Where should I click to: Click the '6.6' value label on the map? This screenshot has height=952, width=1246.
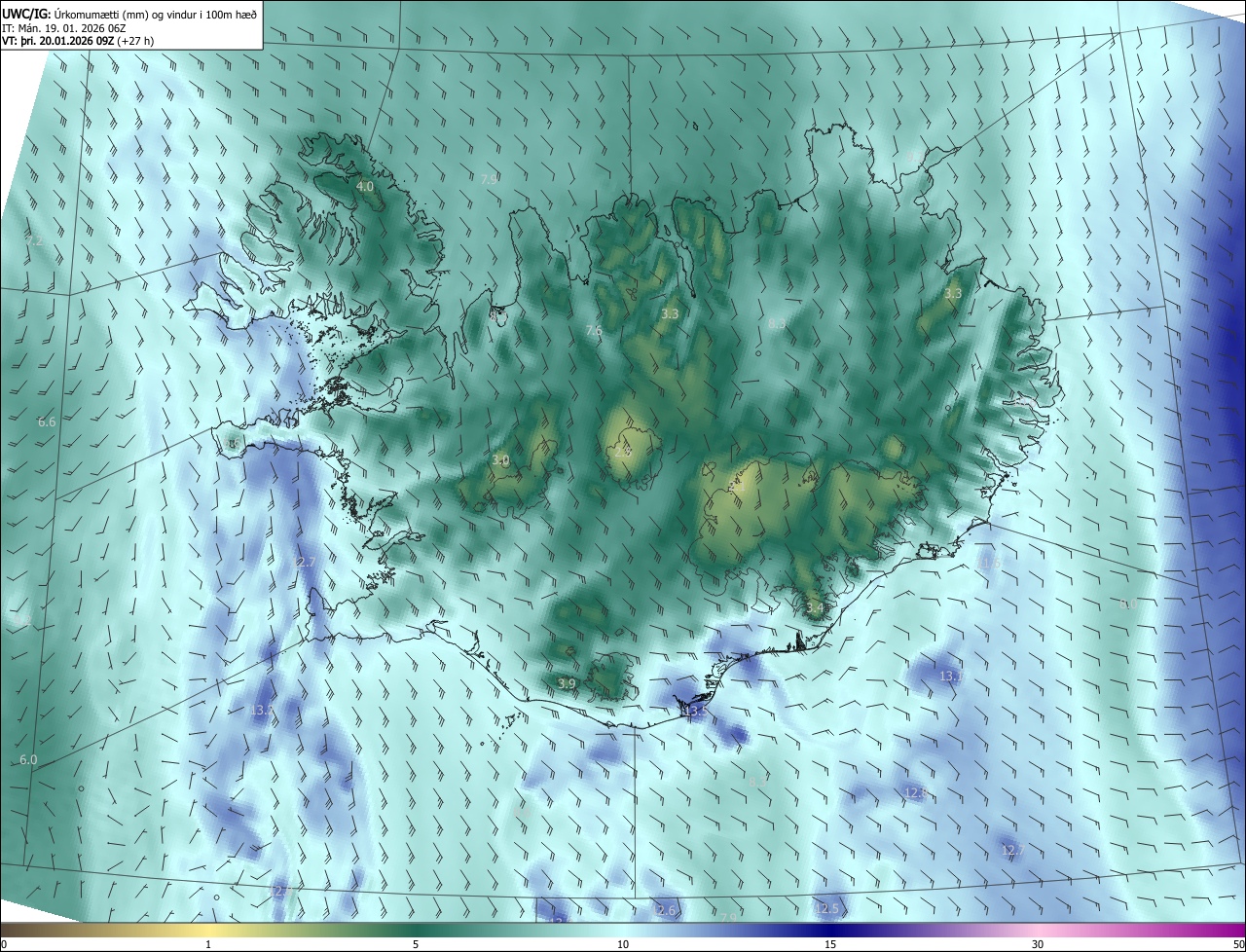47,422
